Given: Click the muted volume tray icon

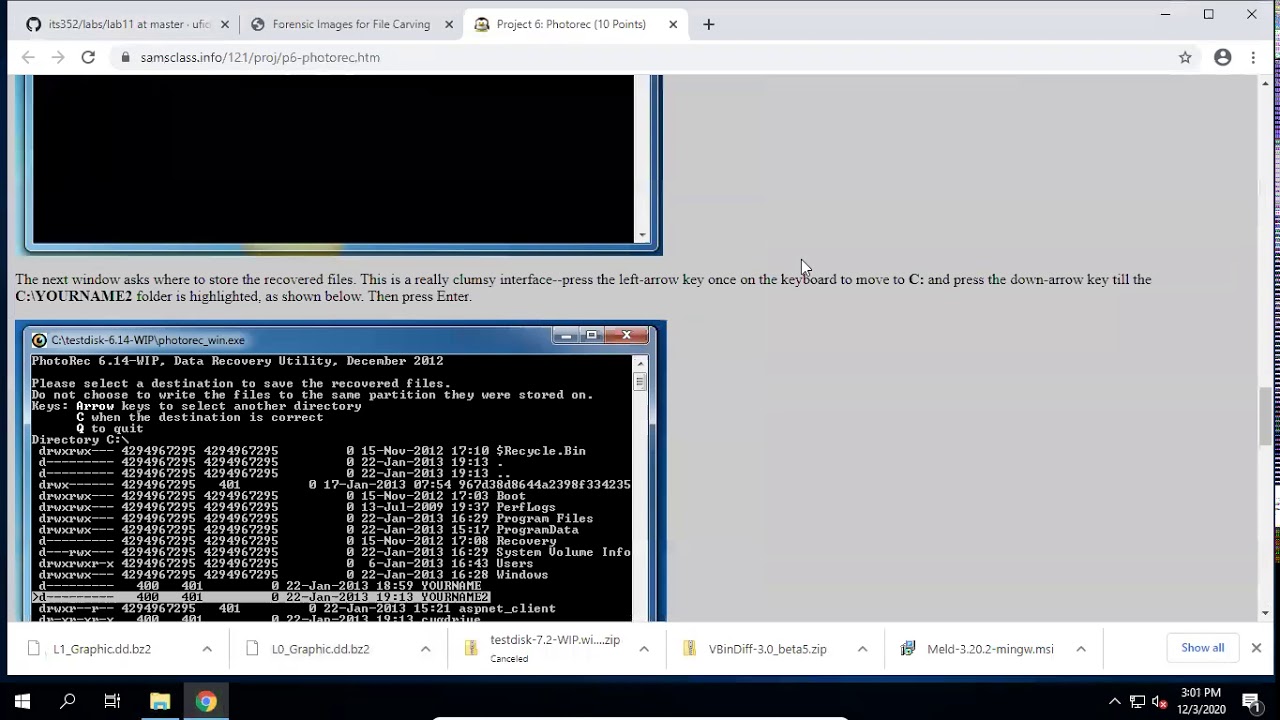Looking at the screenshot, I should 1161,702.
